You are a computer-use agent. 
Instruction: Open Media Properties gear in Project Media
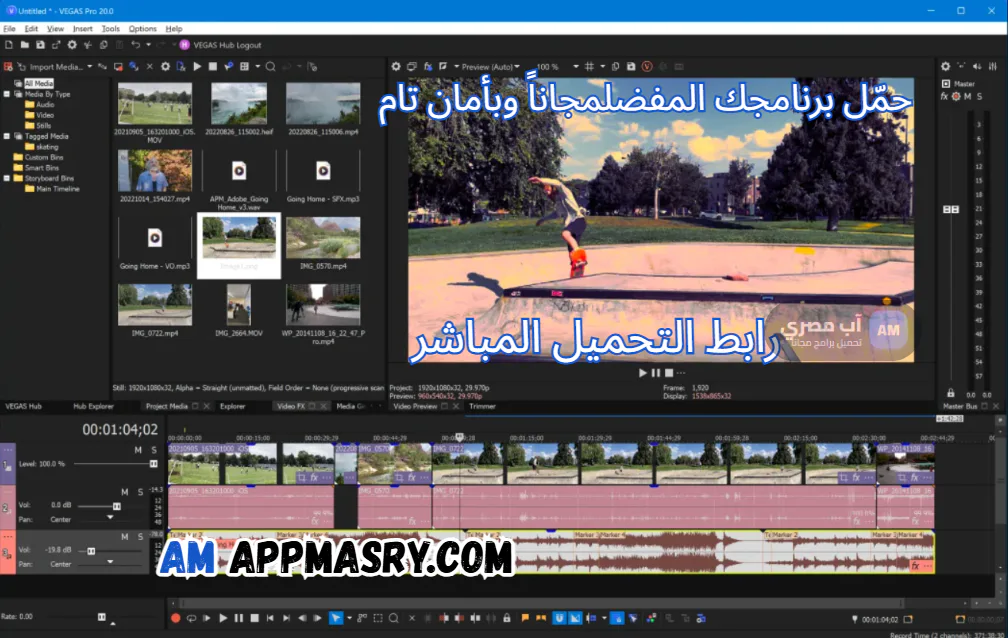pos(165,66)
